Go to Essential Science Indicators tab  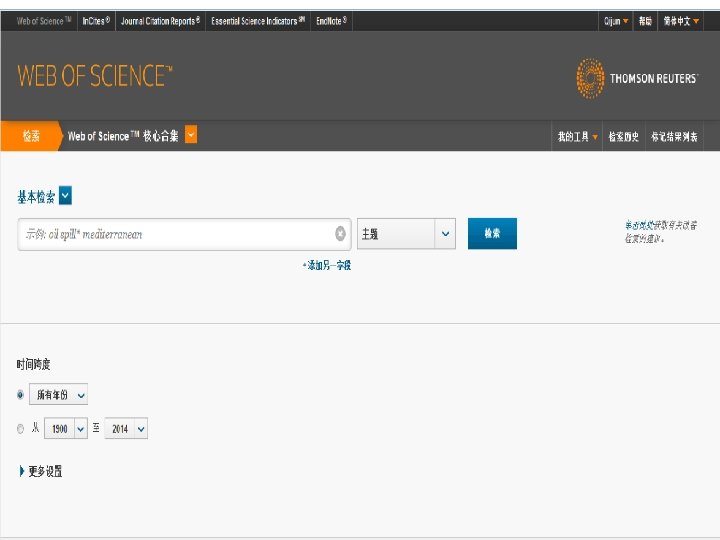[258, 21]
